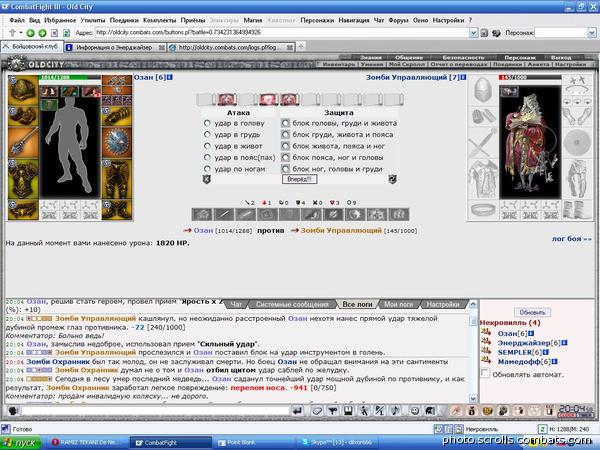Select attack option удар по ногам
The height and width of the screenshot is (450, 600).
point(207,169)
